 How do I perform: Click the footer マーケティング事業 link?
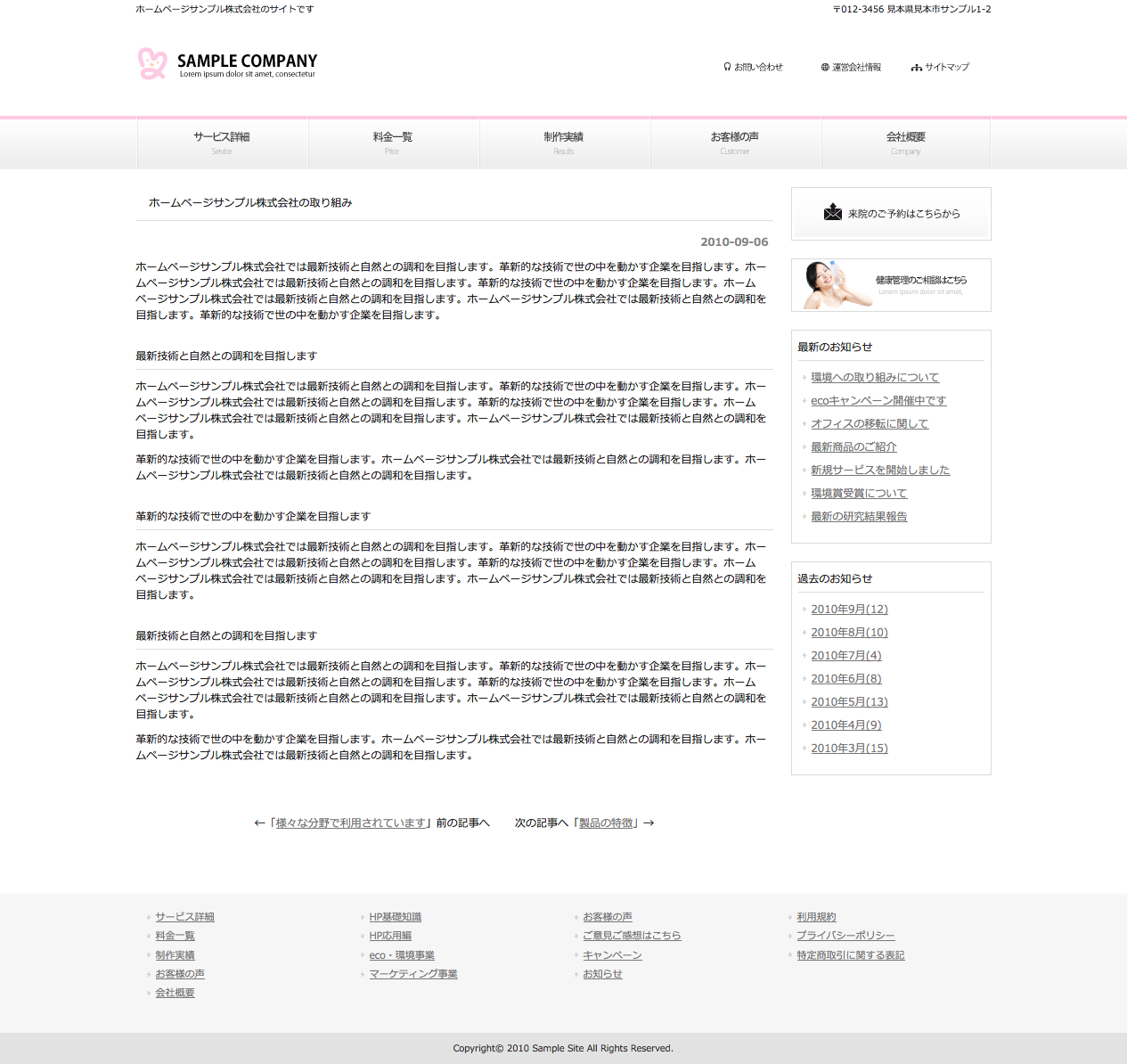413,974
